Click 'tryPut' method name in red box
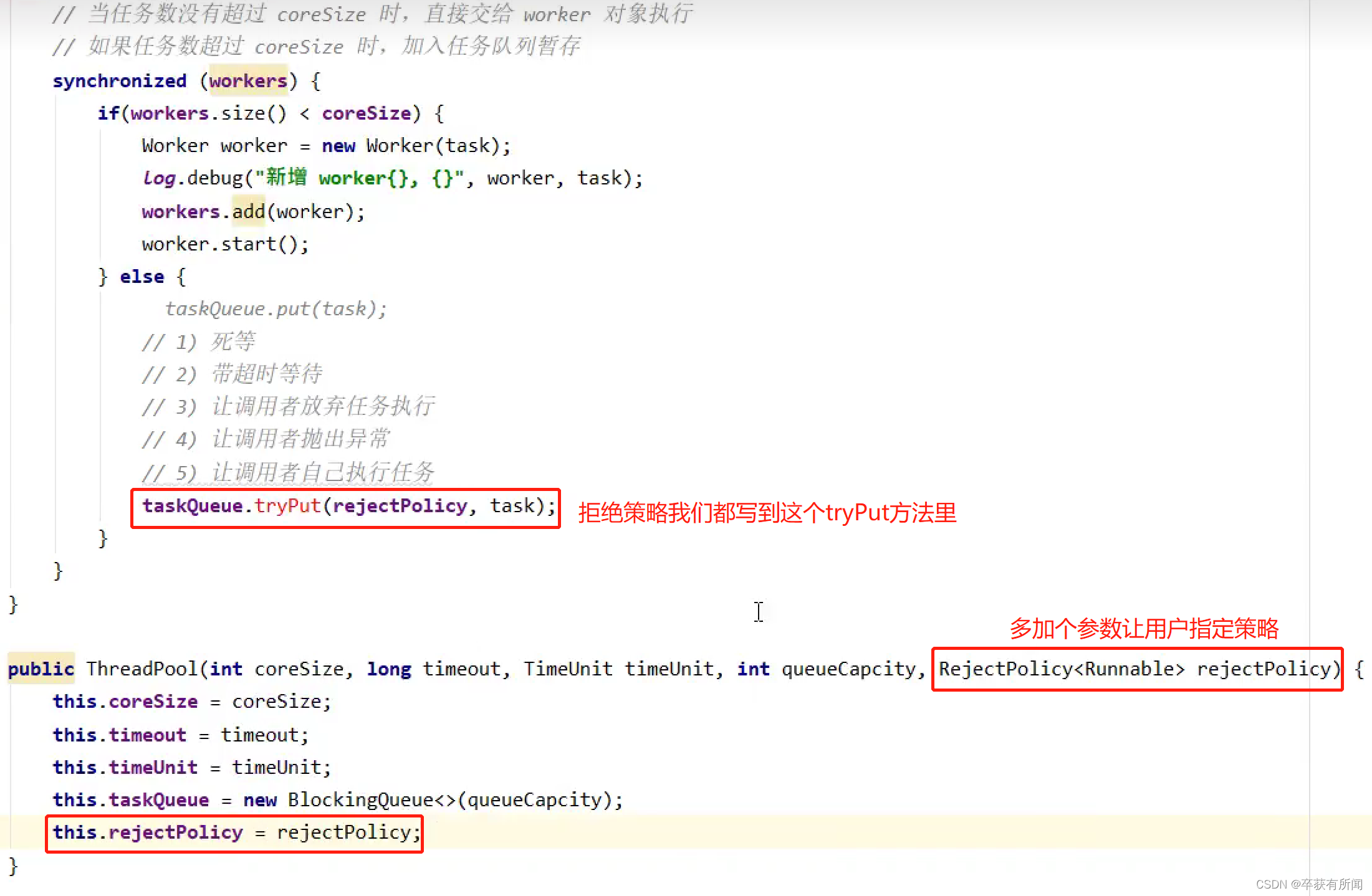Image resolution: width=1372 pixels, height=896 pixels. 287,506
